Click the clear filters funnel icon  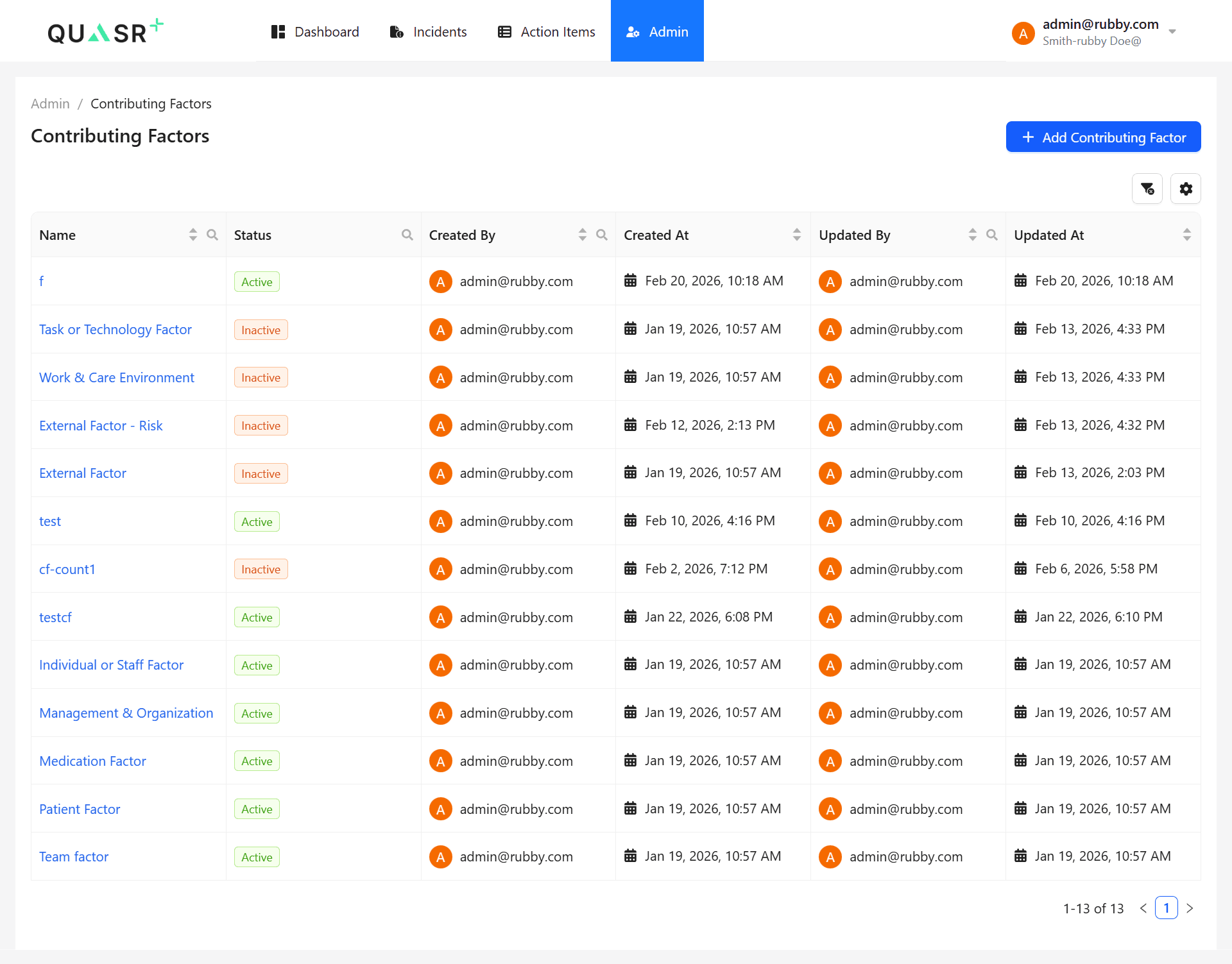(1147, 189)
